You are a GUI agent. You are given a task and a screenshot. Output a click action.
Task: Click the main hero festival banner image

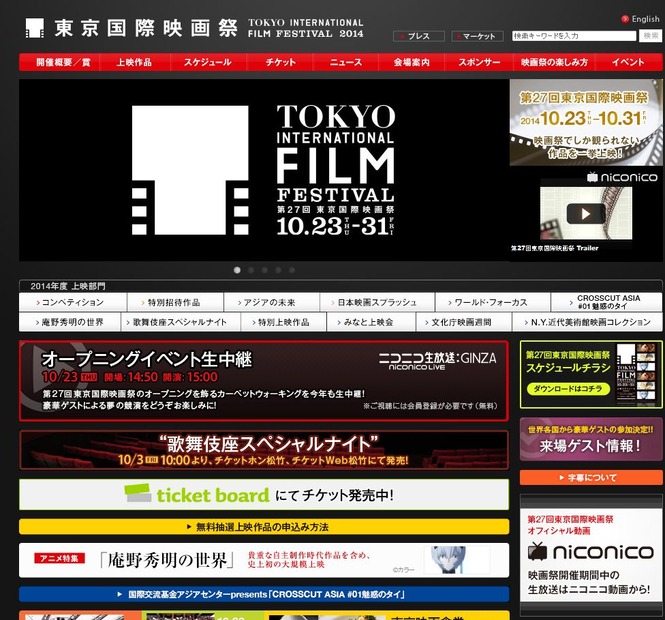(264, 170)
